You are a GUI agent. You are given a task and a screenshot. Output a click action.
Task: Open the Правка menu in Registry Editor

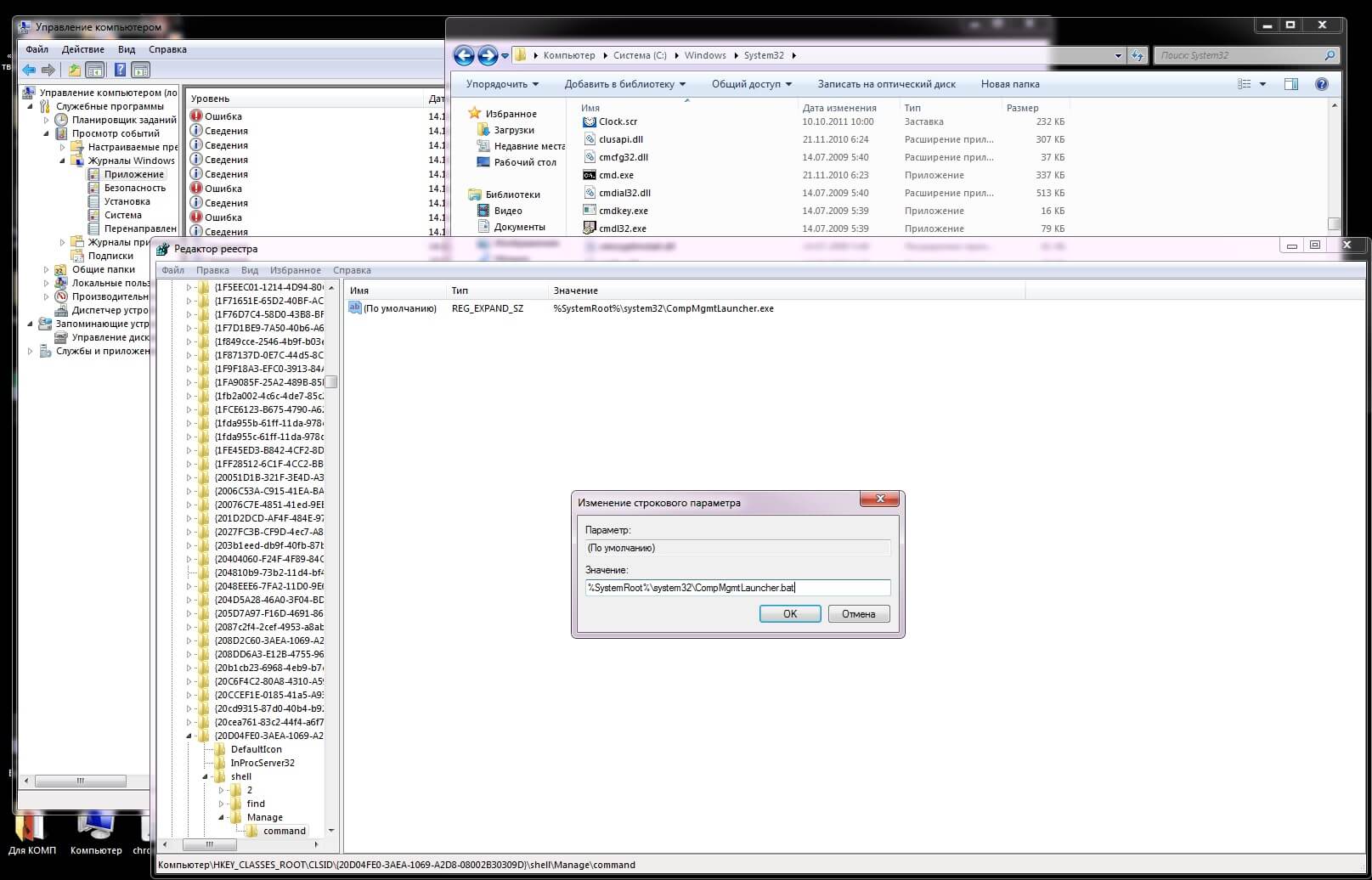pyautogui.click(x=212, y=270)
